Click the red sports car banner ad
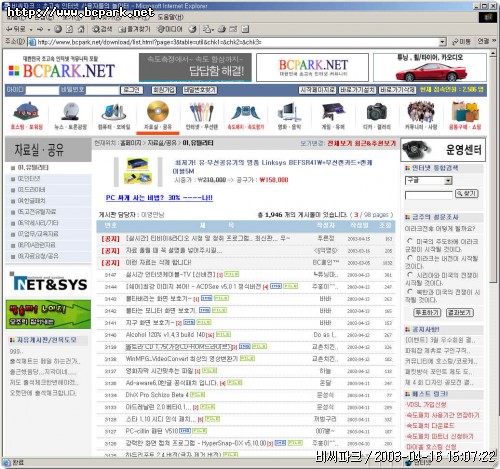Image resolution: width=500 pixels, height=469 pixels. click(430, 68)
